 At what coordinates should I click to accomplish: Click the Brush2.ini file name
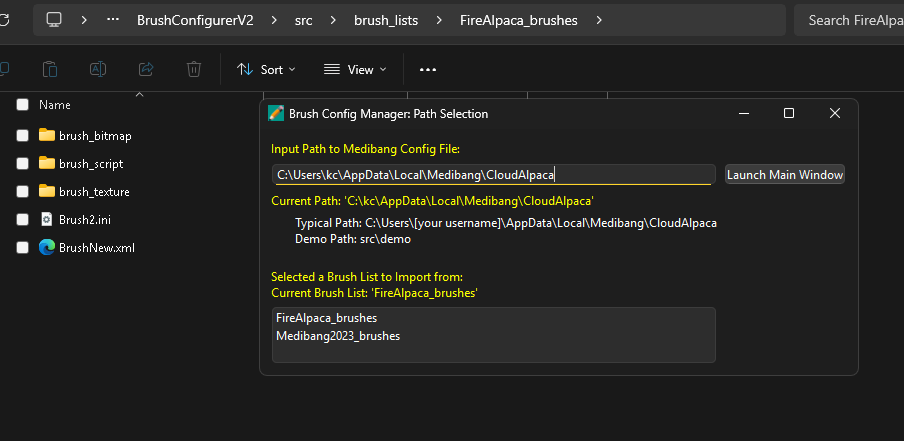83,219
